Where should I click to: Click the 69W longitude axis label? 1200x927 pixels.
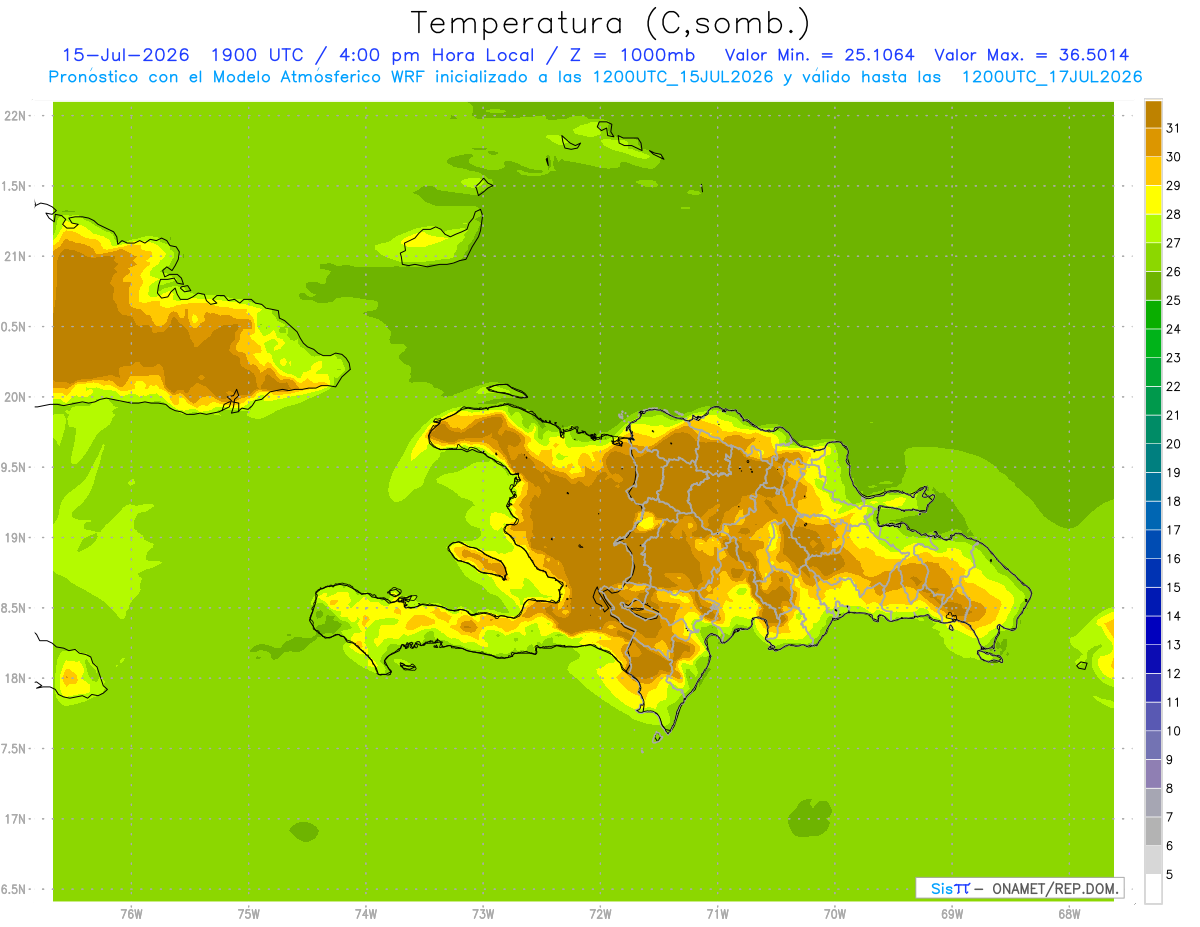(951, 914)
